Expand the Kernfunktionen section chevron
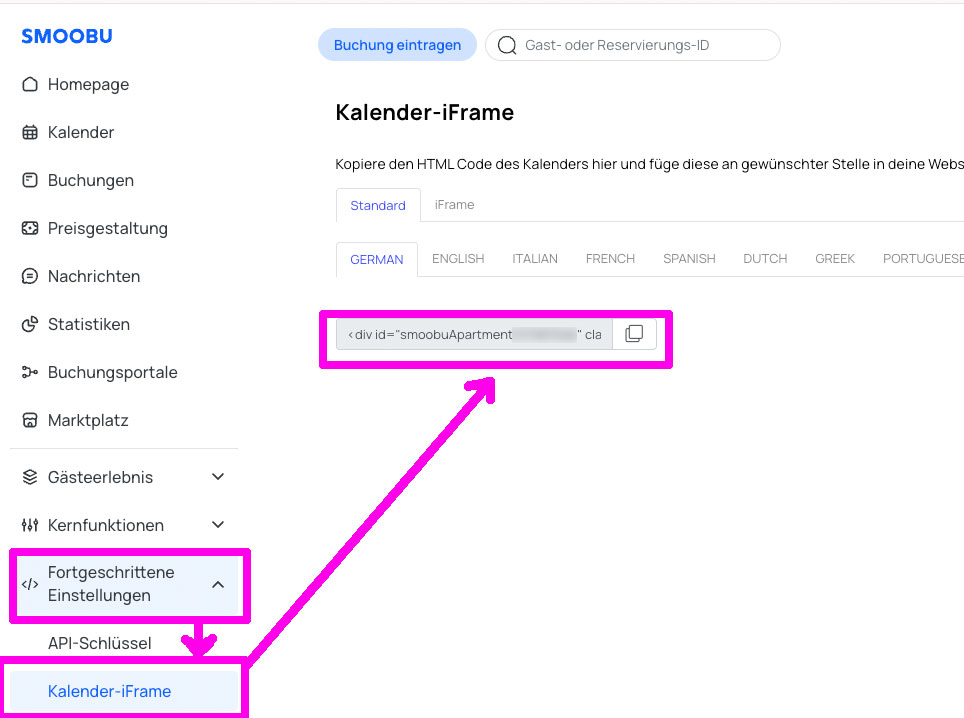 (218, 525)
